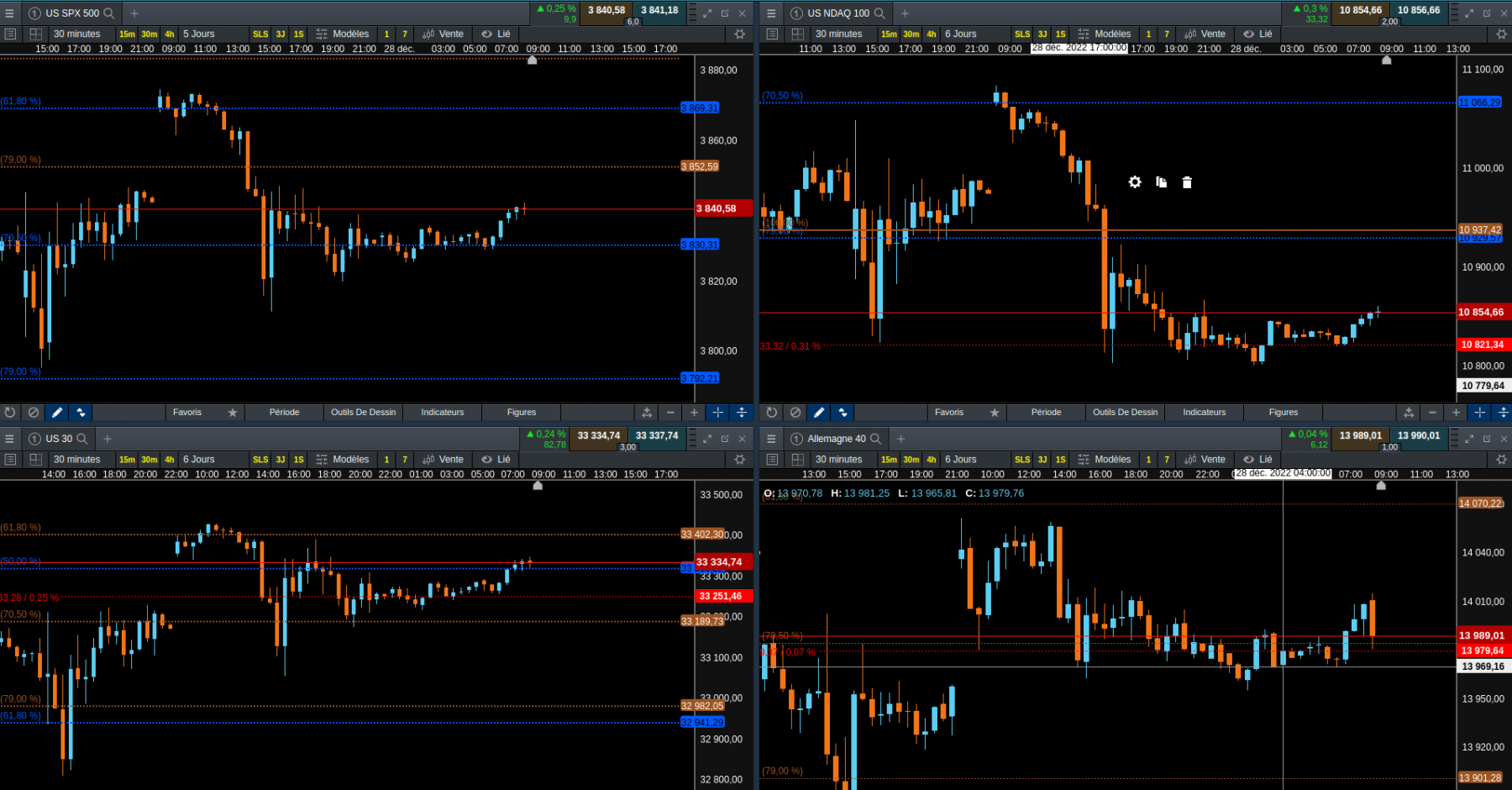
Task: Select the pencil drawing tool under SPX chart
Action: 57,413
